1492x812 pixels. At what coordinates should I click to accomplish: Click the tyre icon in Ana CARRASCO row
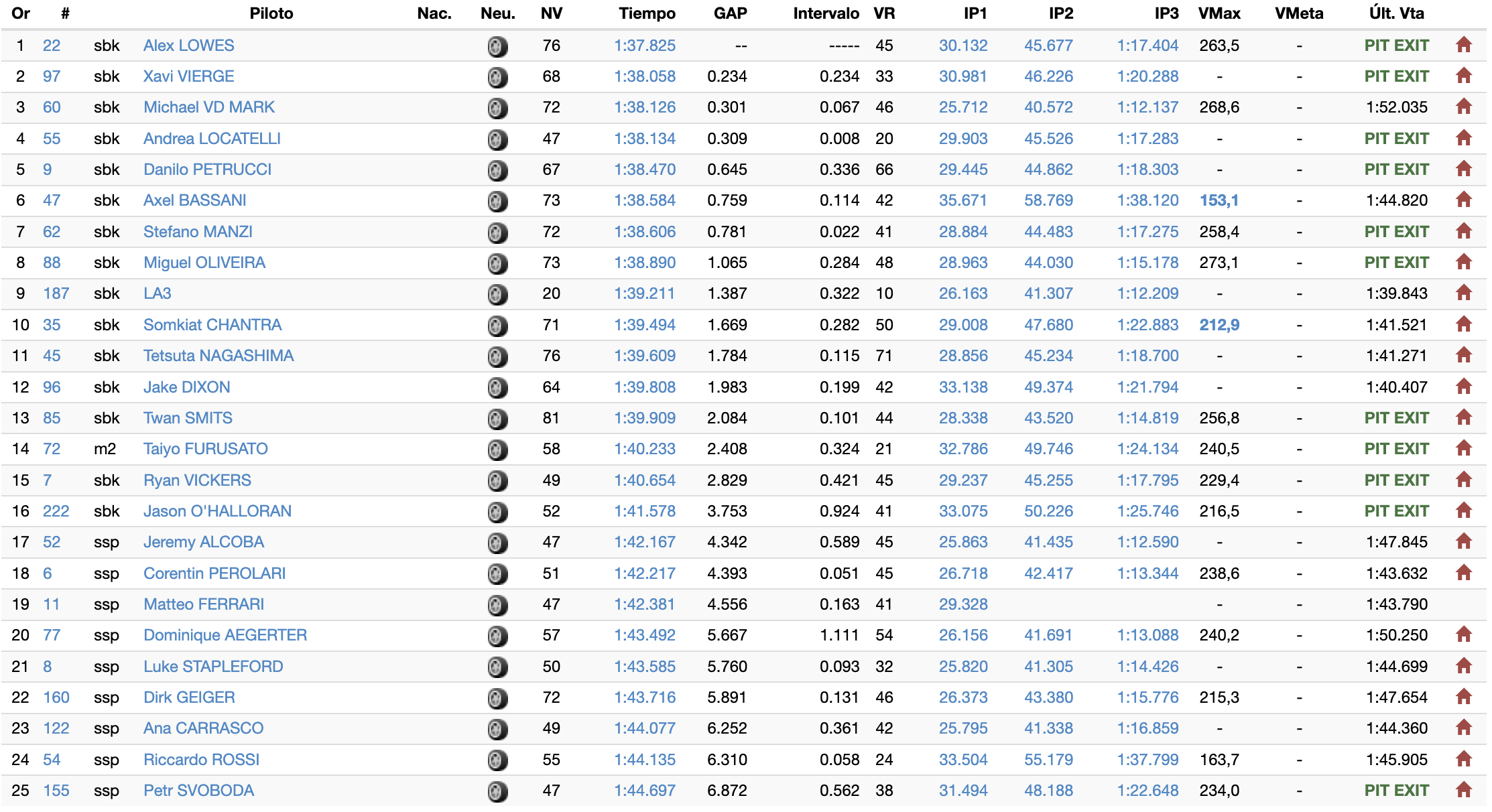click(497, 729)
